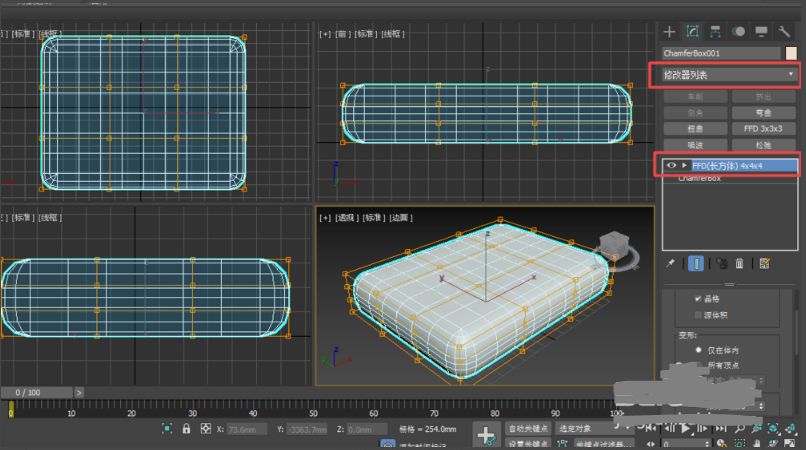Click the Y coordinate field
This screenshot has width=806, height=450.
click(307, 429)
